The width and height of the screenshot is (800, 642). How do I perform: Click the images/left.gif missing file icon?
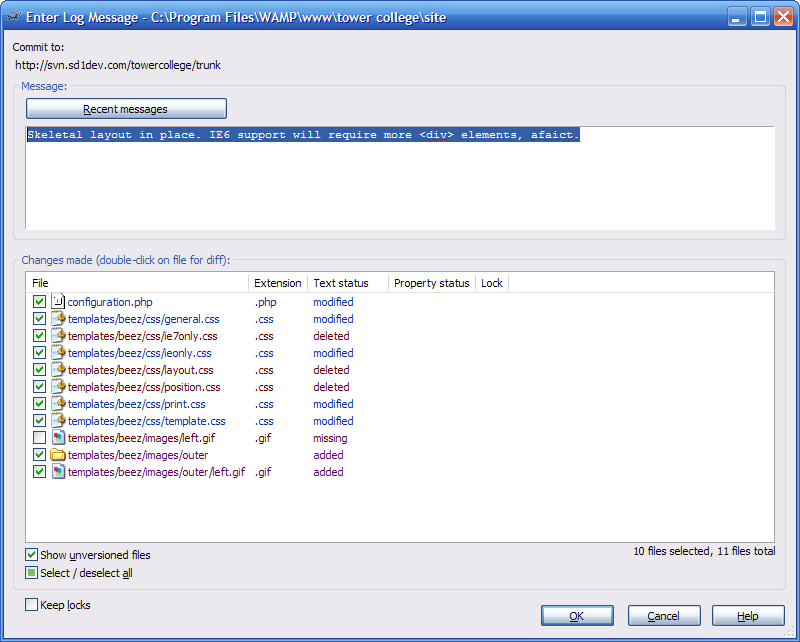coord(58,438)
